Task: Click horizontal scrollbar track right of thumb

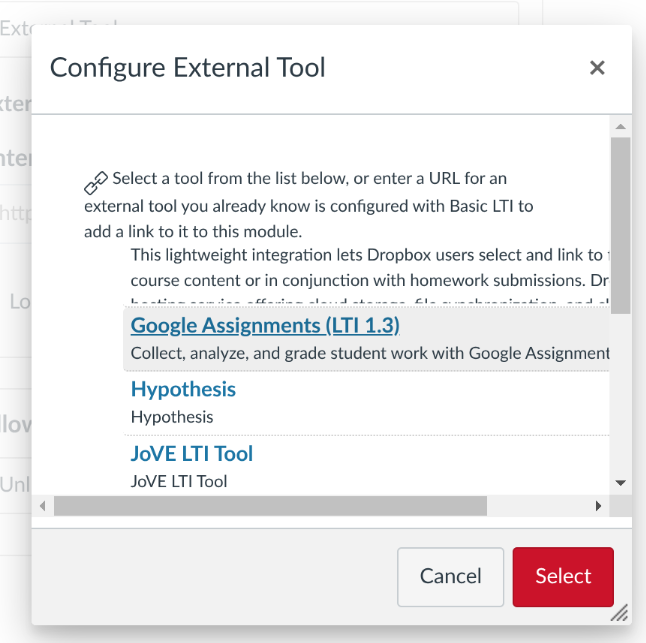Action: pyautogui.click(x=540, y=507)
